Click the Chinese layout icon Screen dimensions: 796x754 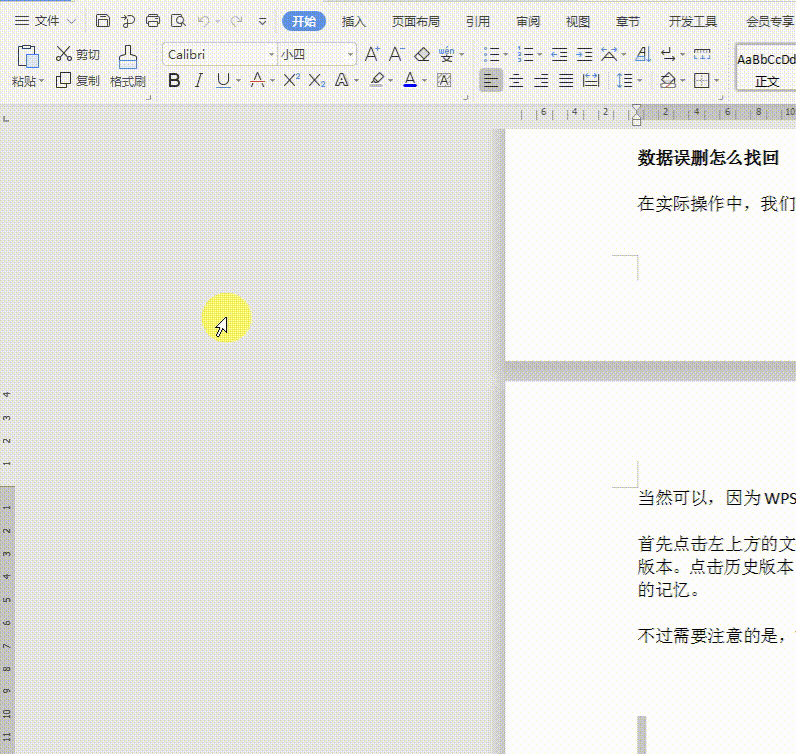[x=609, y=54]
